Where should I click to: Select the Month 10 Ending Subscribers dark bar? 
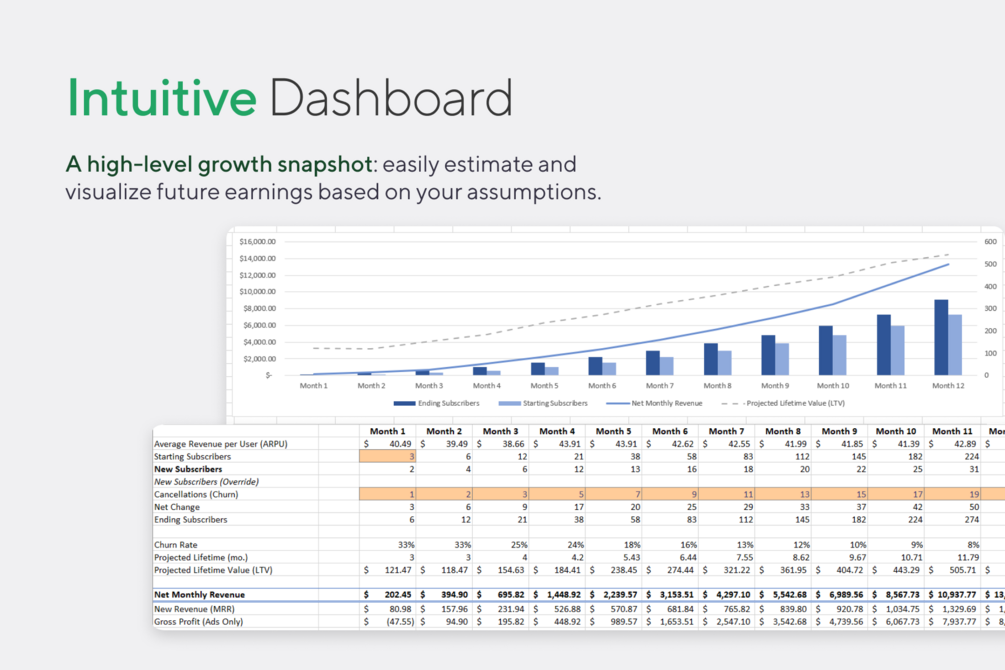pyautogui.click(x=826, y=351)
